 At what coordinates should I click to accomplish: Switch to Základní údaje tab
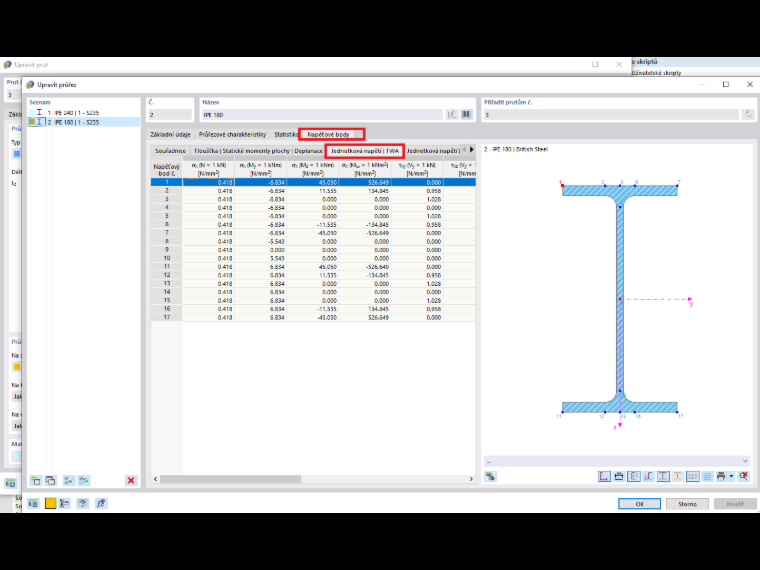click(x=171, y=134)
